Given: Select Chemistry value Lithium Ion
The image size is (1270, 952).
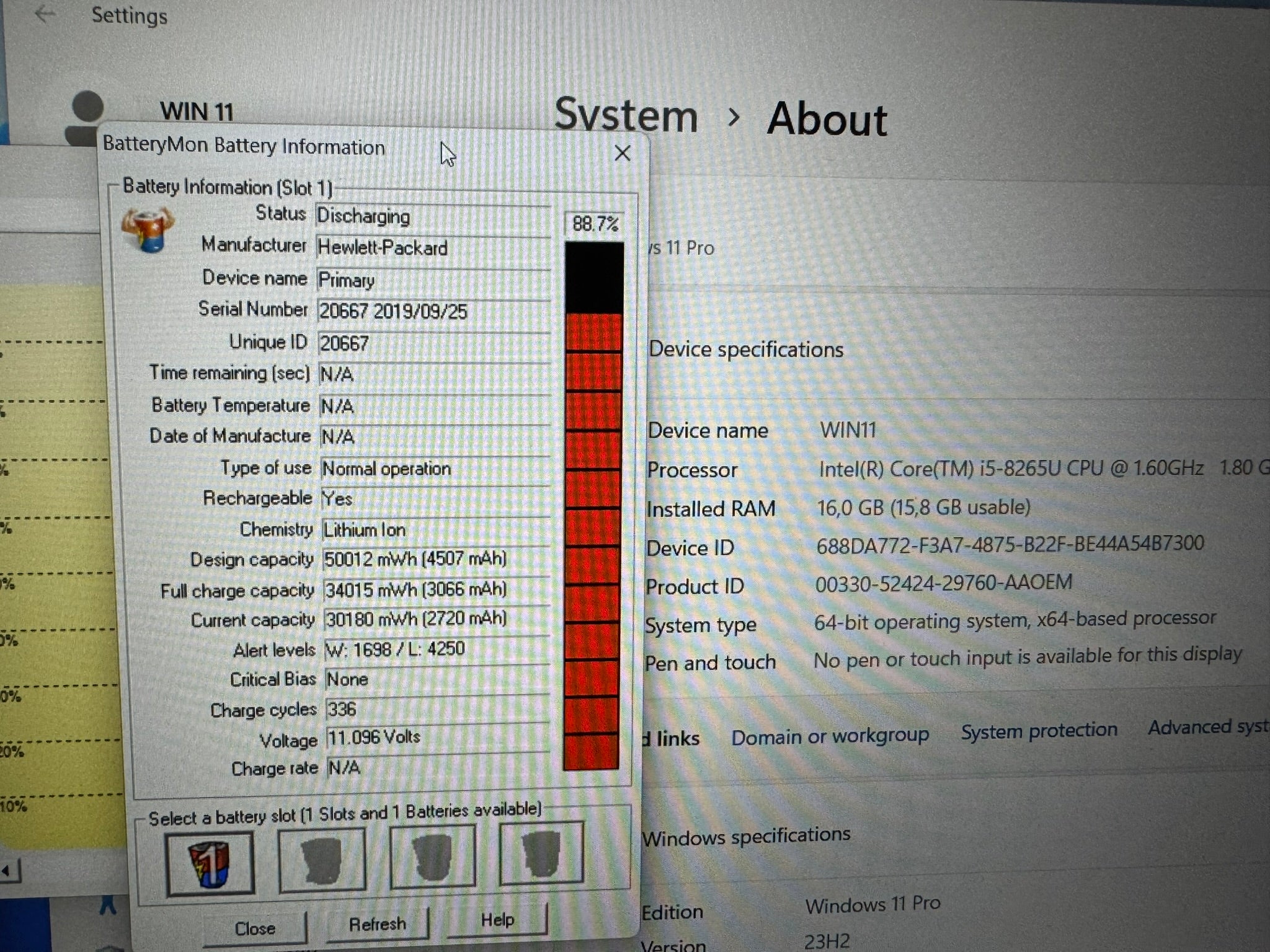Looking at the screenshot, I should click(436, 530).
